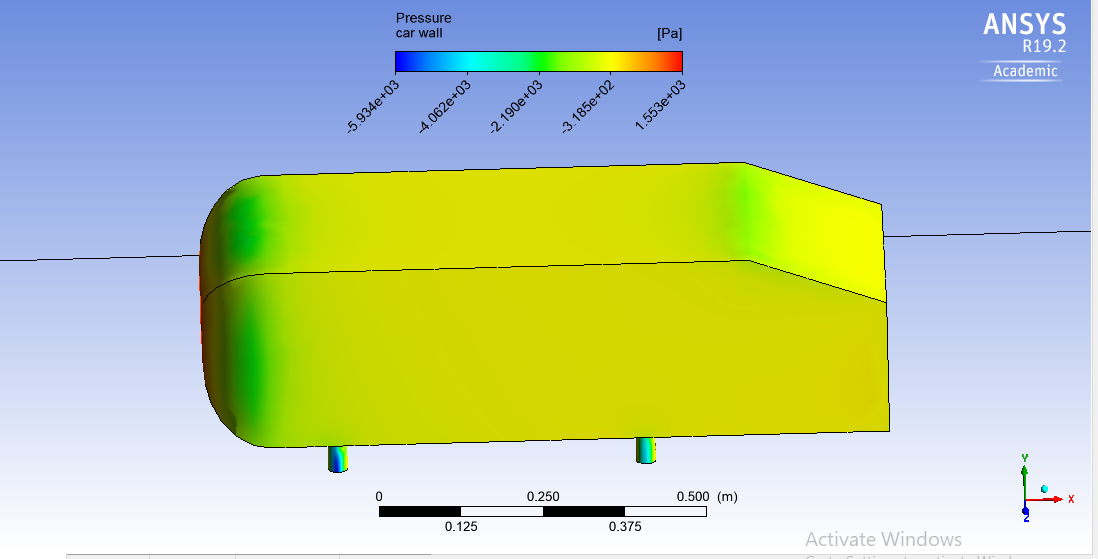The height and width of the screenshot is (559, 1098).
Task: Click the blue end of the pressure legend
Action: pyautogui.click(x=402, y=62)
